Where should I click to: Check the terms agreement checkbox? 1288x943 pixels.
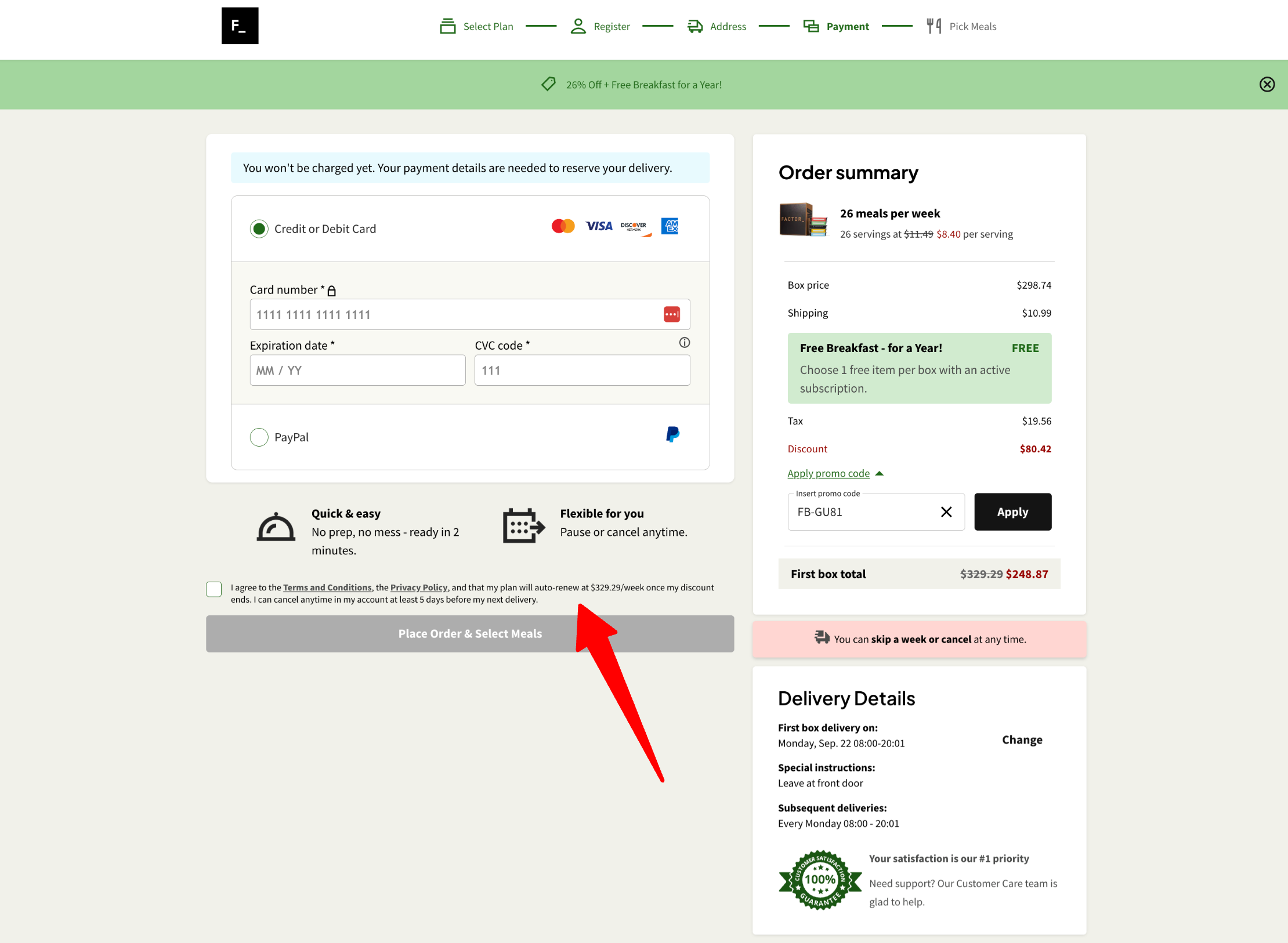pos(214,589)
